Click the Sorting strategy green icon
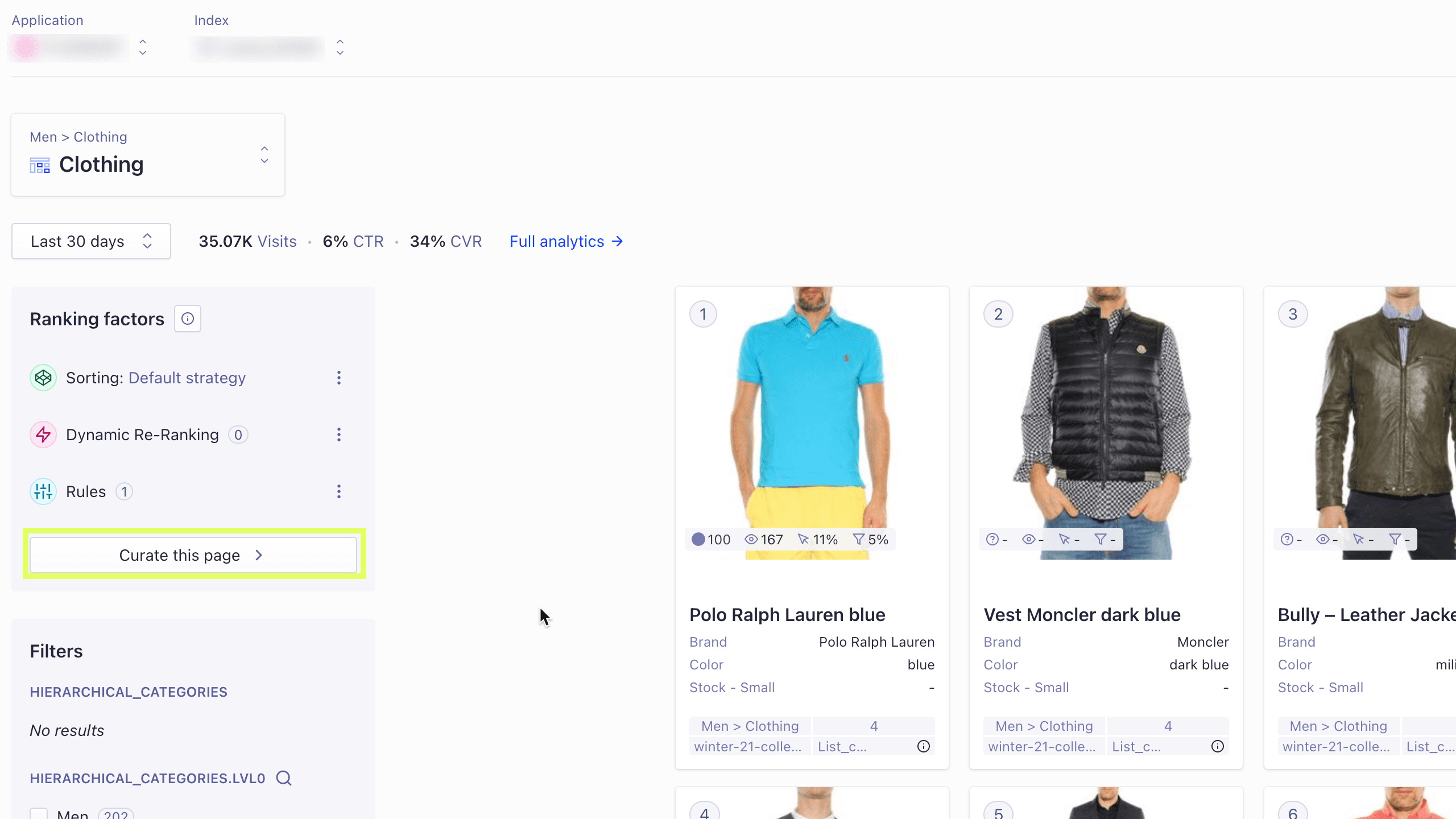The image size is (1456, 819). tap(43, 378)
